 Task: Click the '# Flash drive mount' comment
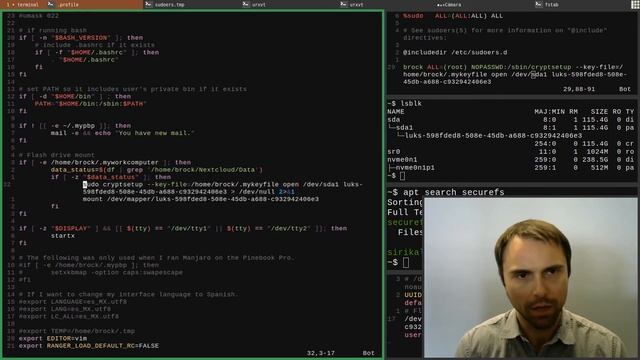57,155
